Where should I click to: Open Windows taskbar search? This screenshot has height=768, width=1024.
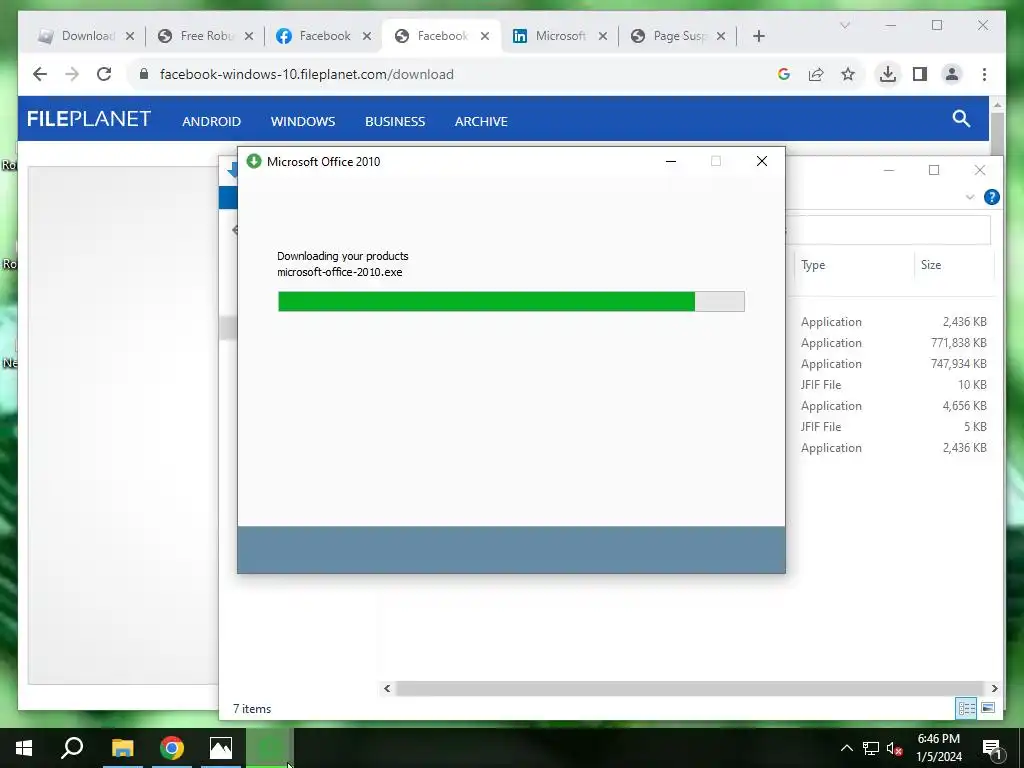[72, 748]
